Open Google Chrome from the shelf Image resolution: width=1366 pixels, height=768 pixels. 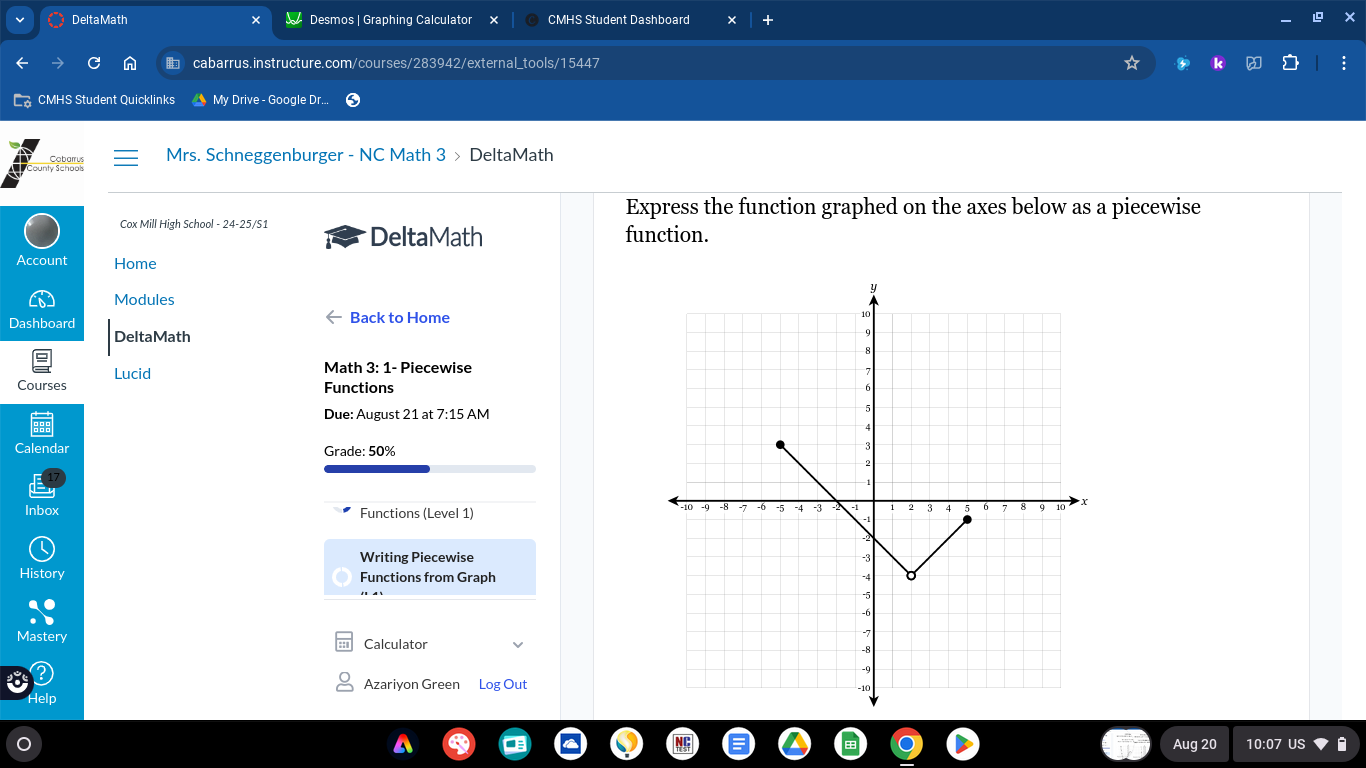click(907, 744)
